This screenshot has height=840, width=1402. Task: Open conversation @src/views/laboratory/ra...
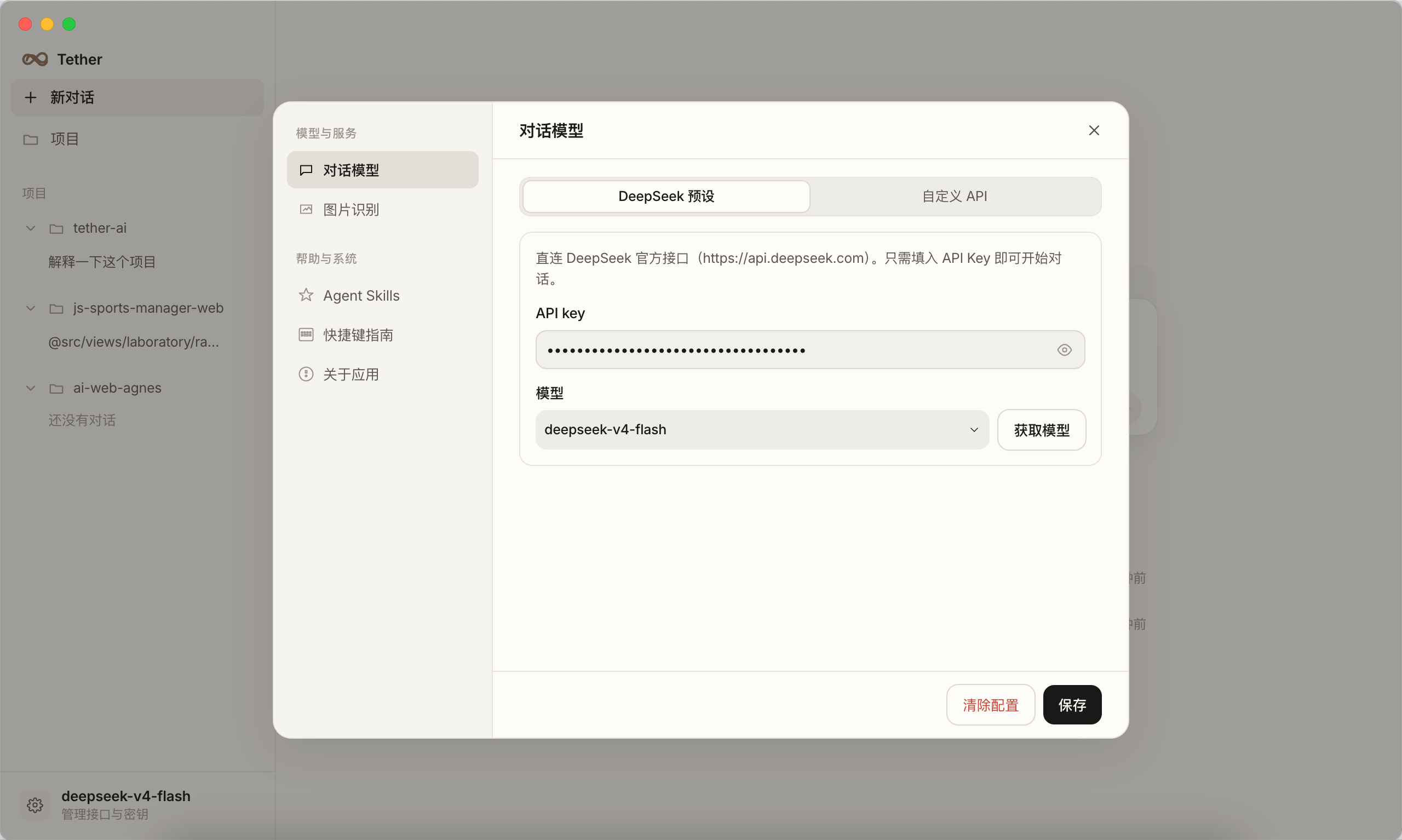[x=134, y=342]
